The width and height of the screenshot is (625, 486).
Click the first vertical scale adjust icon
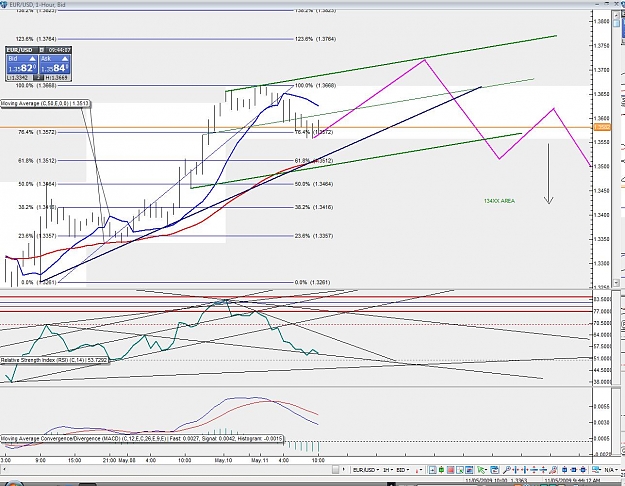(534, 470)
